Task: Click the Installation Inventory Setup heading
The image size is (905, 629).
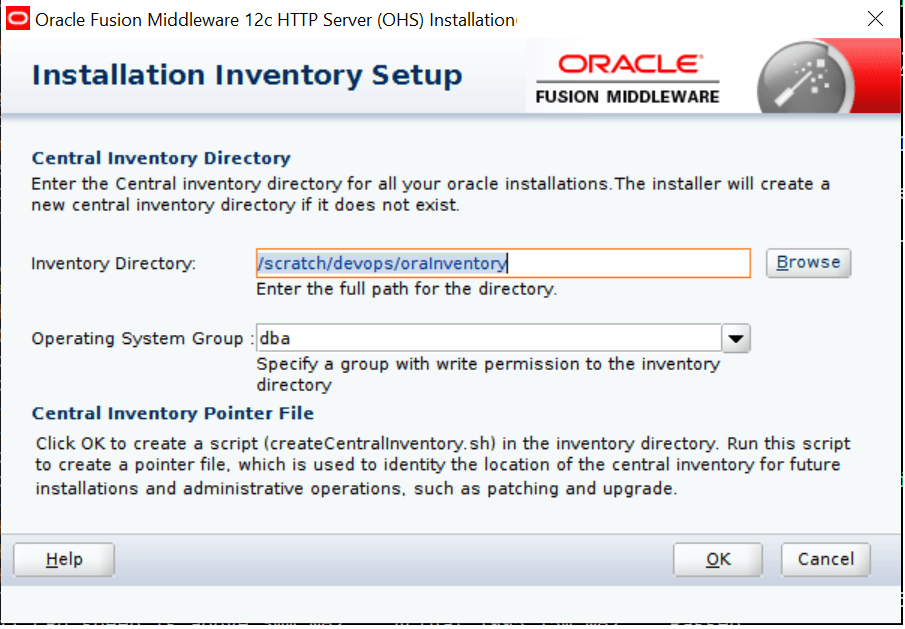Action: [246, 75]
